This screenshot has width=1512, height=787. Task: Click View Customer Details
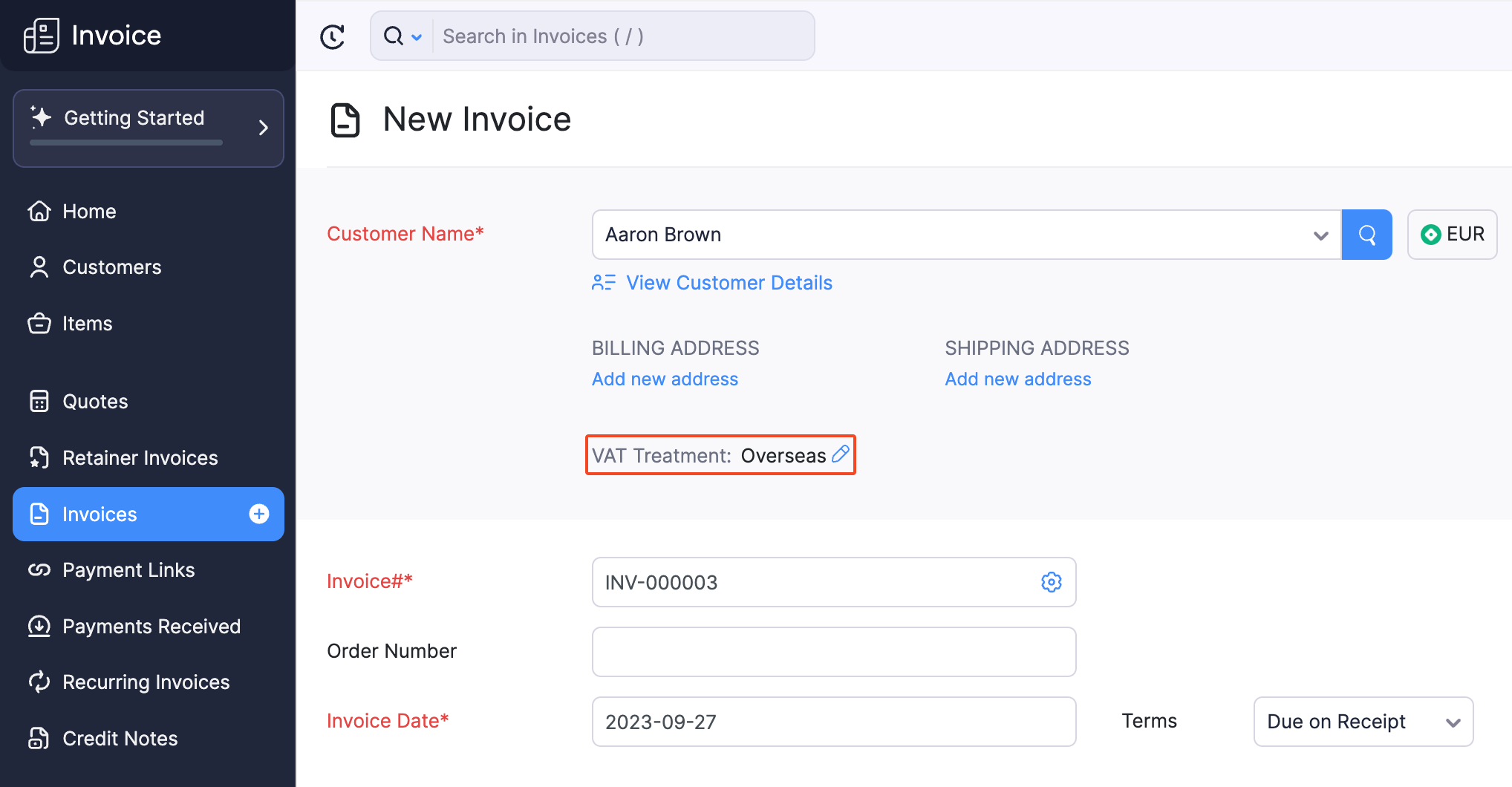[x=729, y=283]
